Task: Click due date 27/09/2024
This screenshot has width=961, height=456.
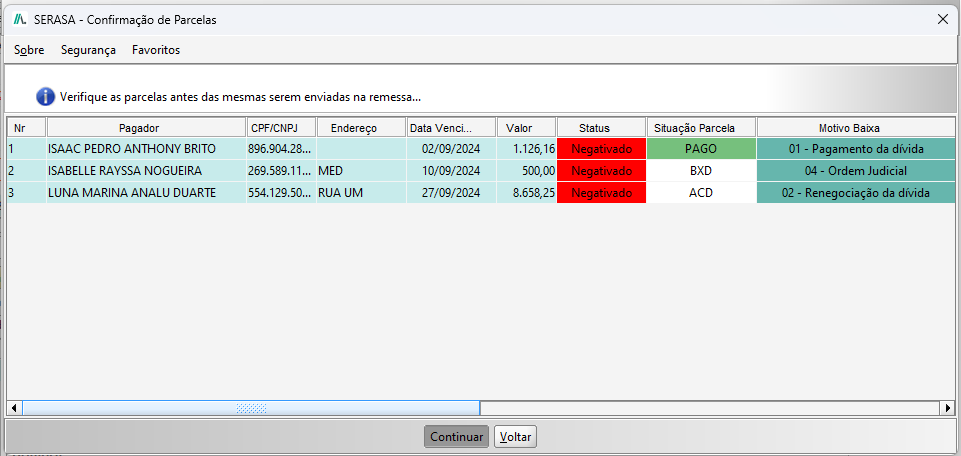Action: (x=451, y=193)
